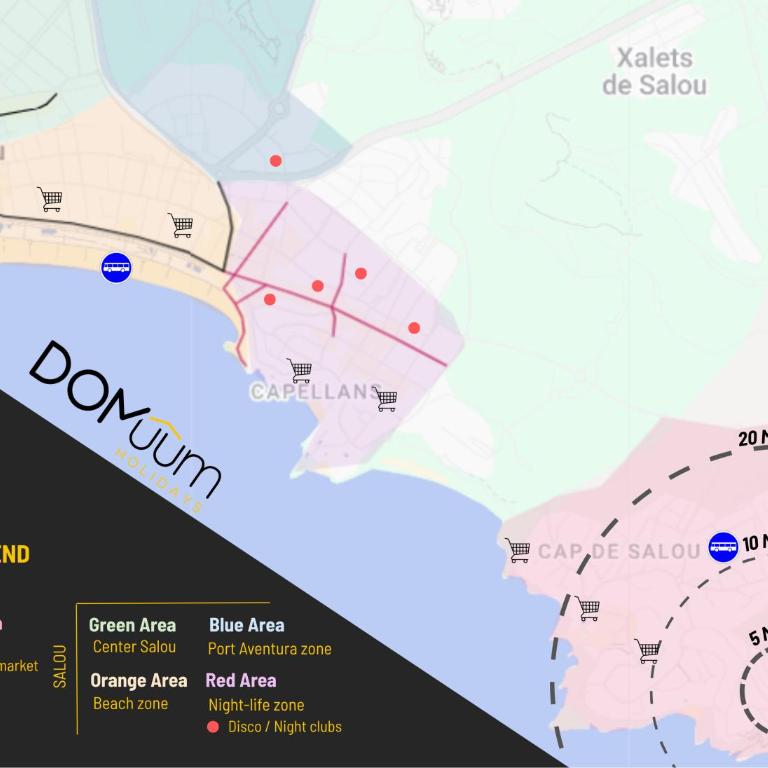The height and width of the screenshot is (768, 768).
Task: Select the Red Area legend heading
Action: coord(241,680)
